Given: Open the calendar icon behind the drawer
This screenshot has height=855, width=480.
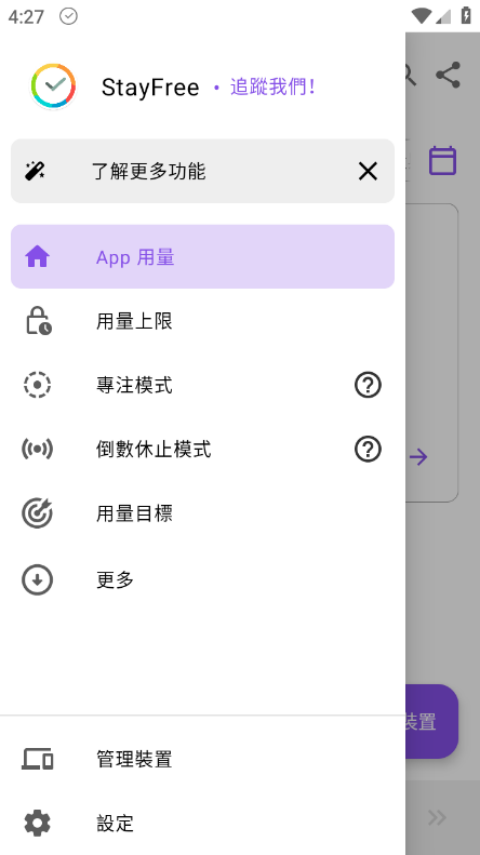Looking at the screenshot, I should [442, 160].
